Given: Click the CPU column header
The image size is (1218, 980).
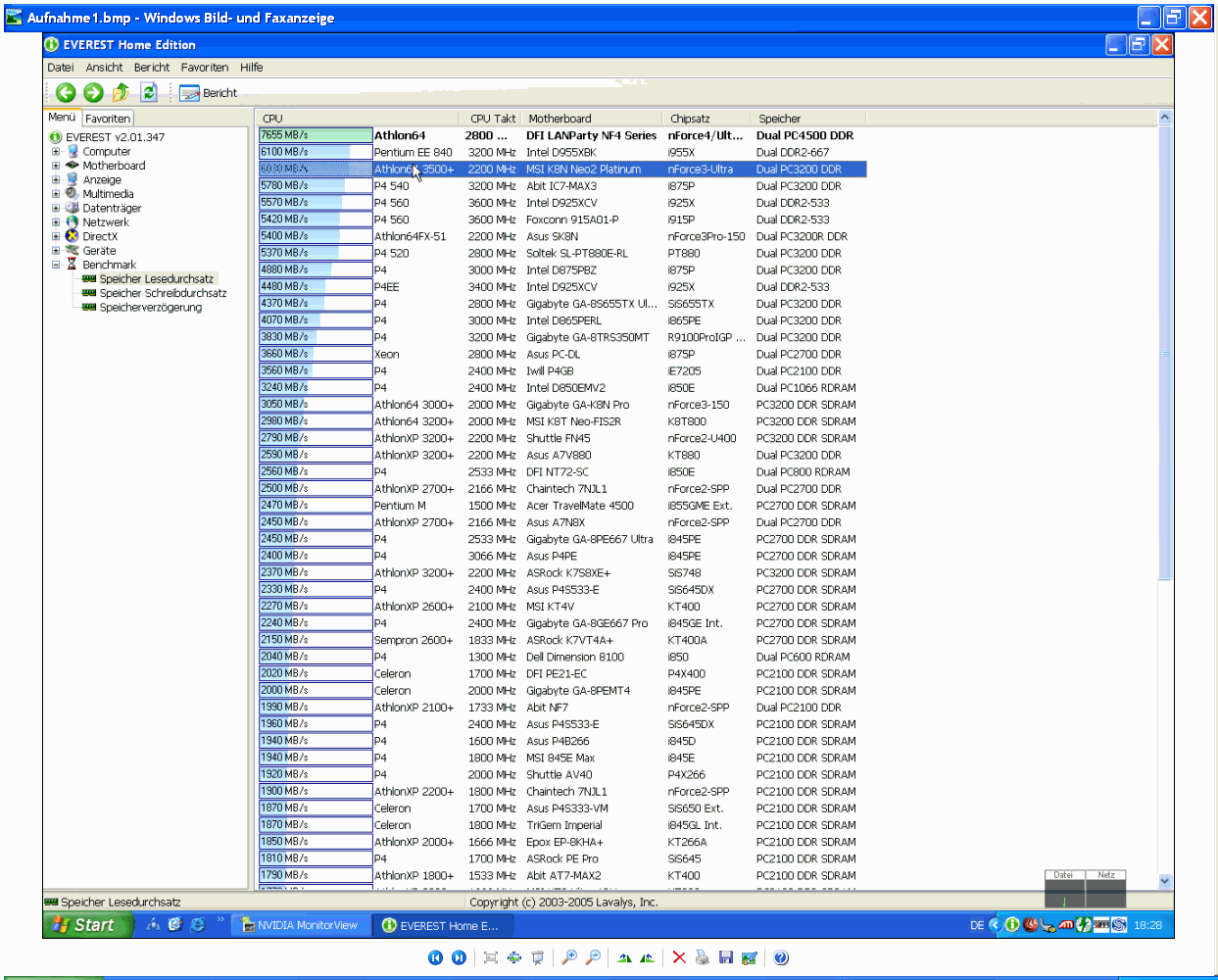Looking at the screenshot, I should (359, 119).
